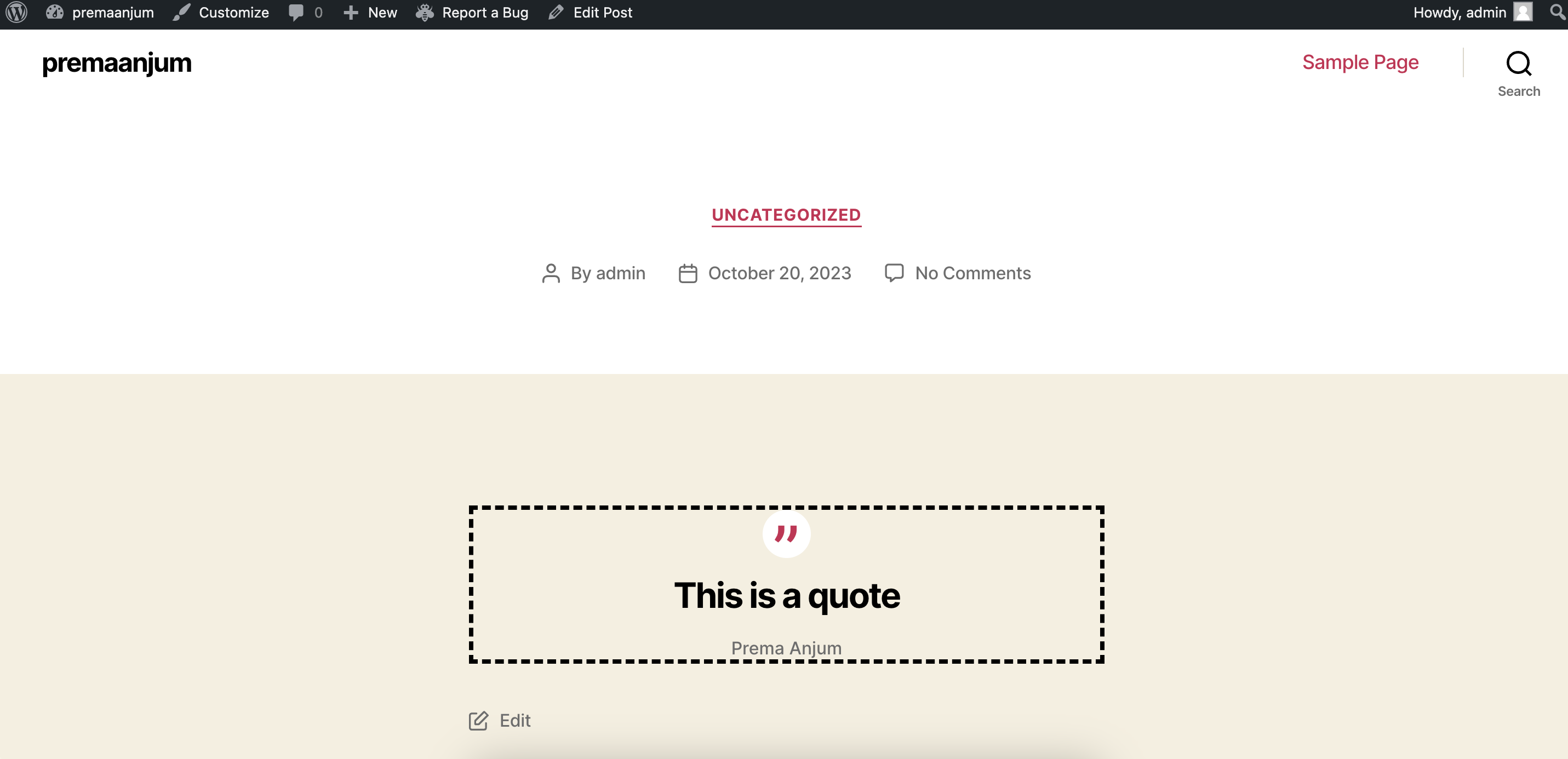Click the quotation mark icon on block
The width and height of the screenshot is (1568, 759).
pyautogui.click(x=787, y=533)
